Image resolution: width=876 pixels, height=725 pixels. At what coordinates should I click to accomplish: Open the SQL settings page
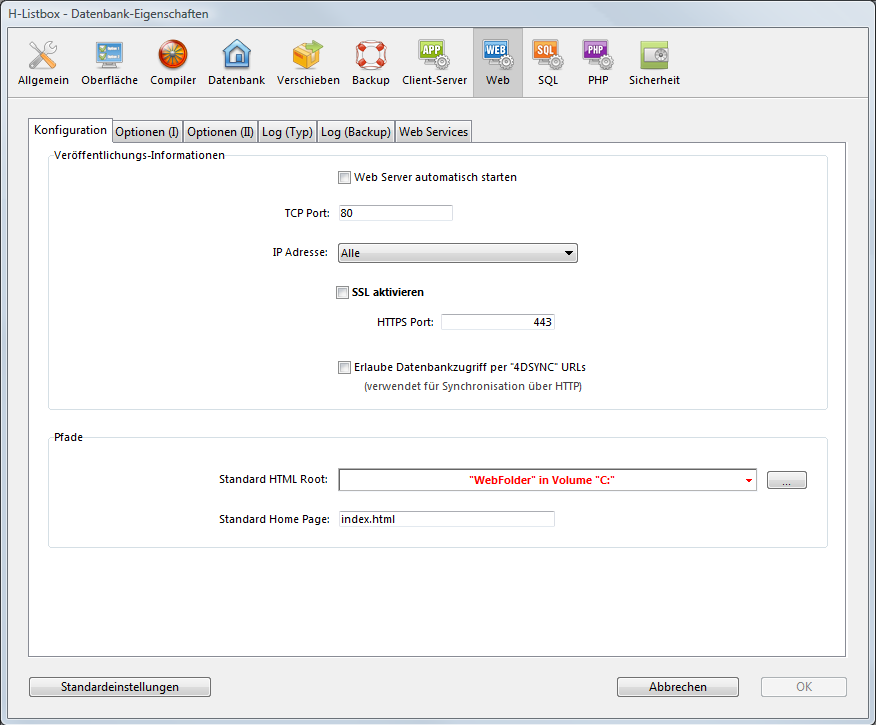(x=548, y=63)
